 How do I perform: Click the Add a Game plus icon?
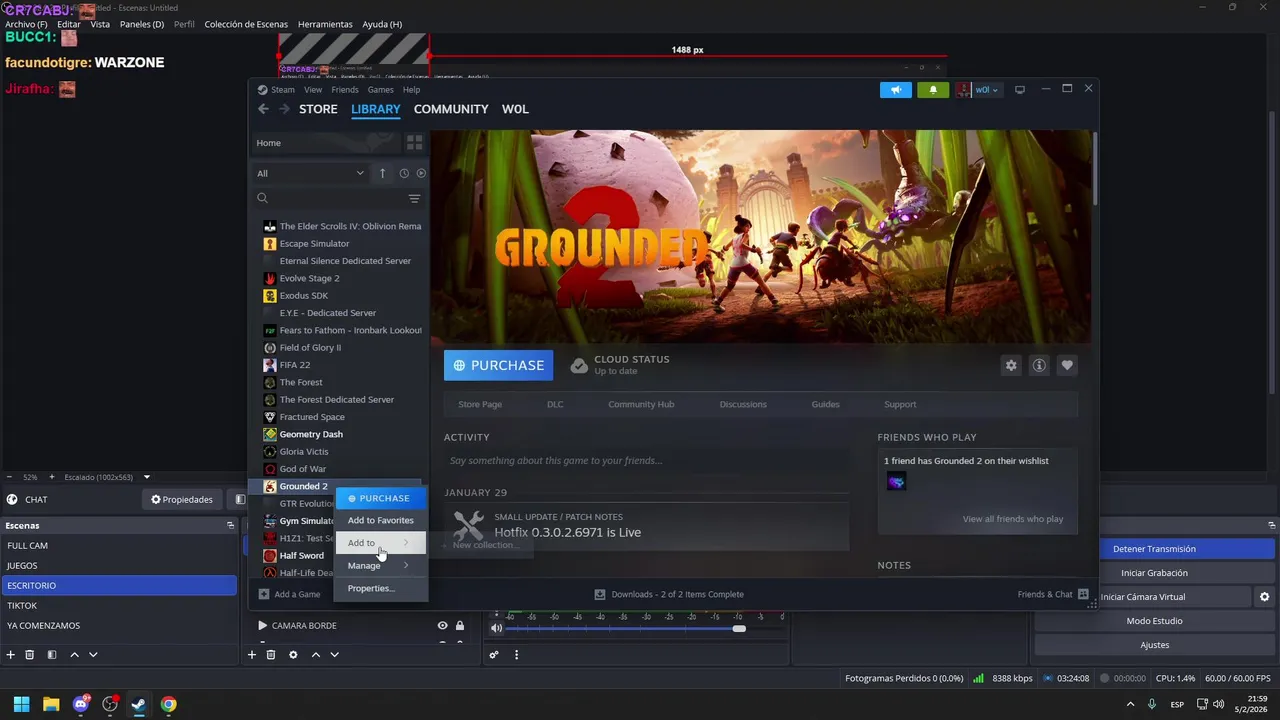(x=264, y=594)
